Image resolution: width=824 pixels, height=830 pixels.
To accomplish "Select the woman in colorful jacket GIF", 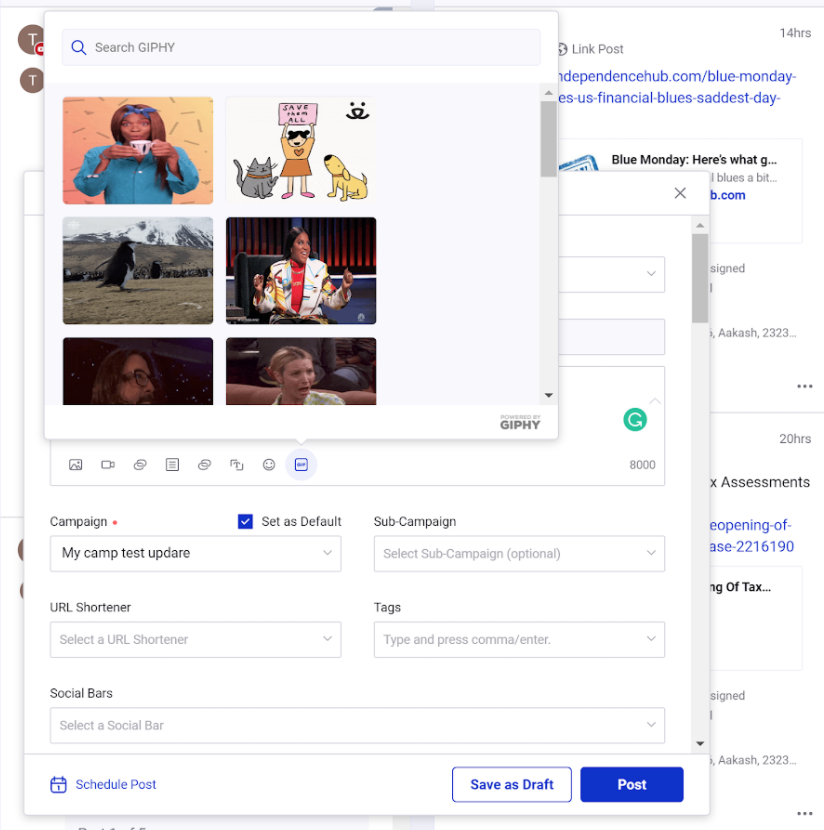I will [x=301, y=270].
